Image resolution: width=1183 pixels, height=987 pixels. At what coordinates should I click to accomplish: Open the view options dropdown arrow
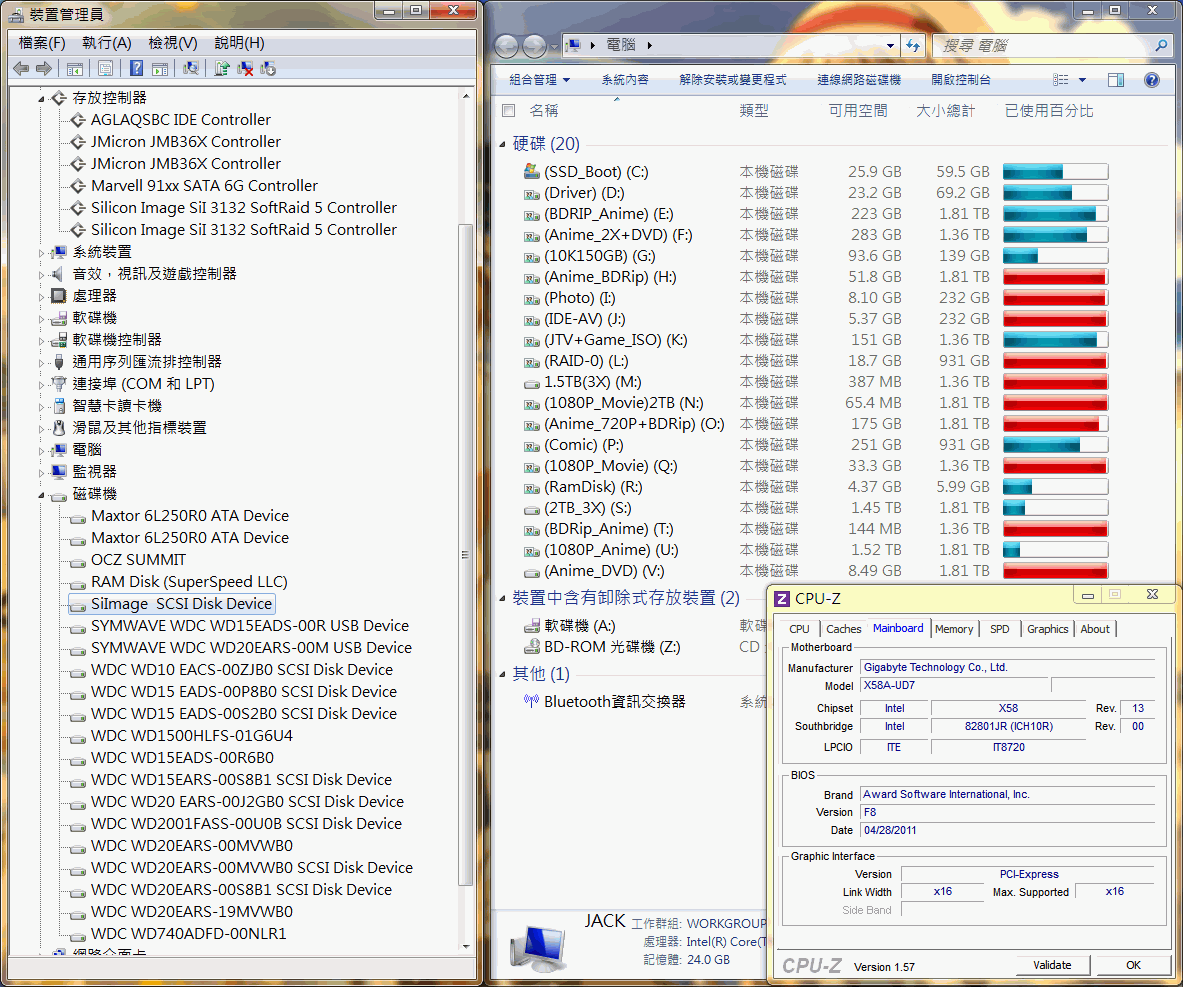click(x=1081, y=80)
